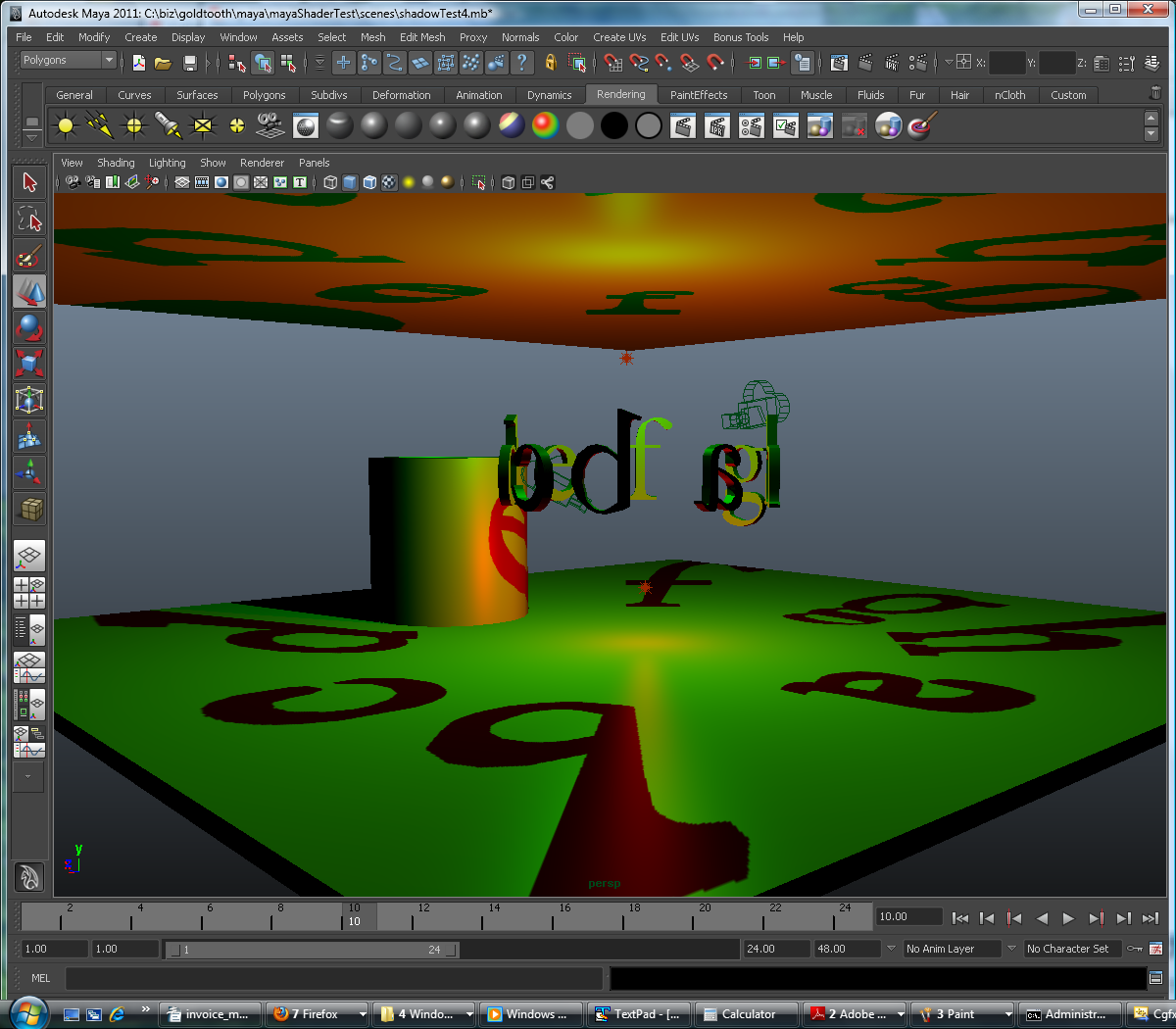This screenshot has height=1029, width=1176.
Task: Toggle use all lights in viewport
Action: 409,182
